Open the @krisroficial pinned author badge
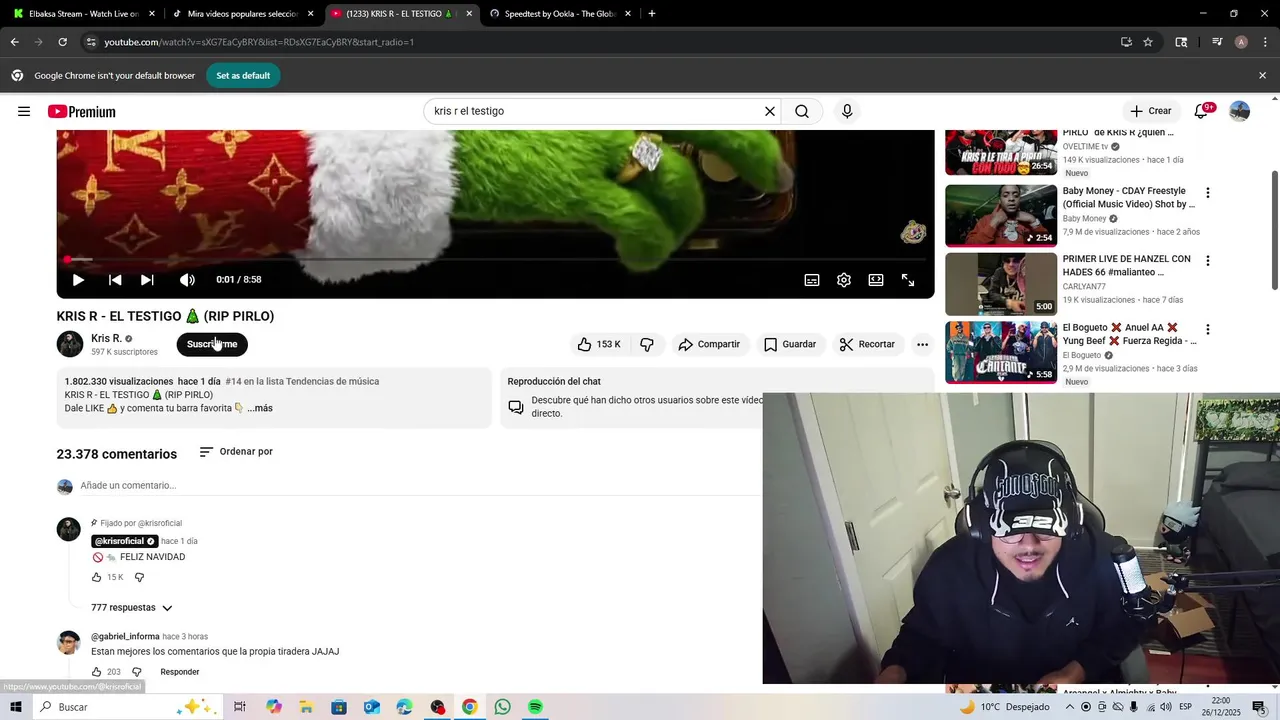 point(125,541)
